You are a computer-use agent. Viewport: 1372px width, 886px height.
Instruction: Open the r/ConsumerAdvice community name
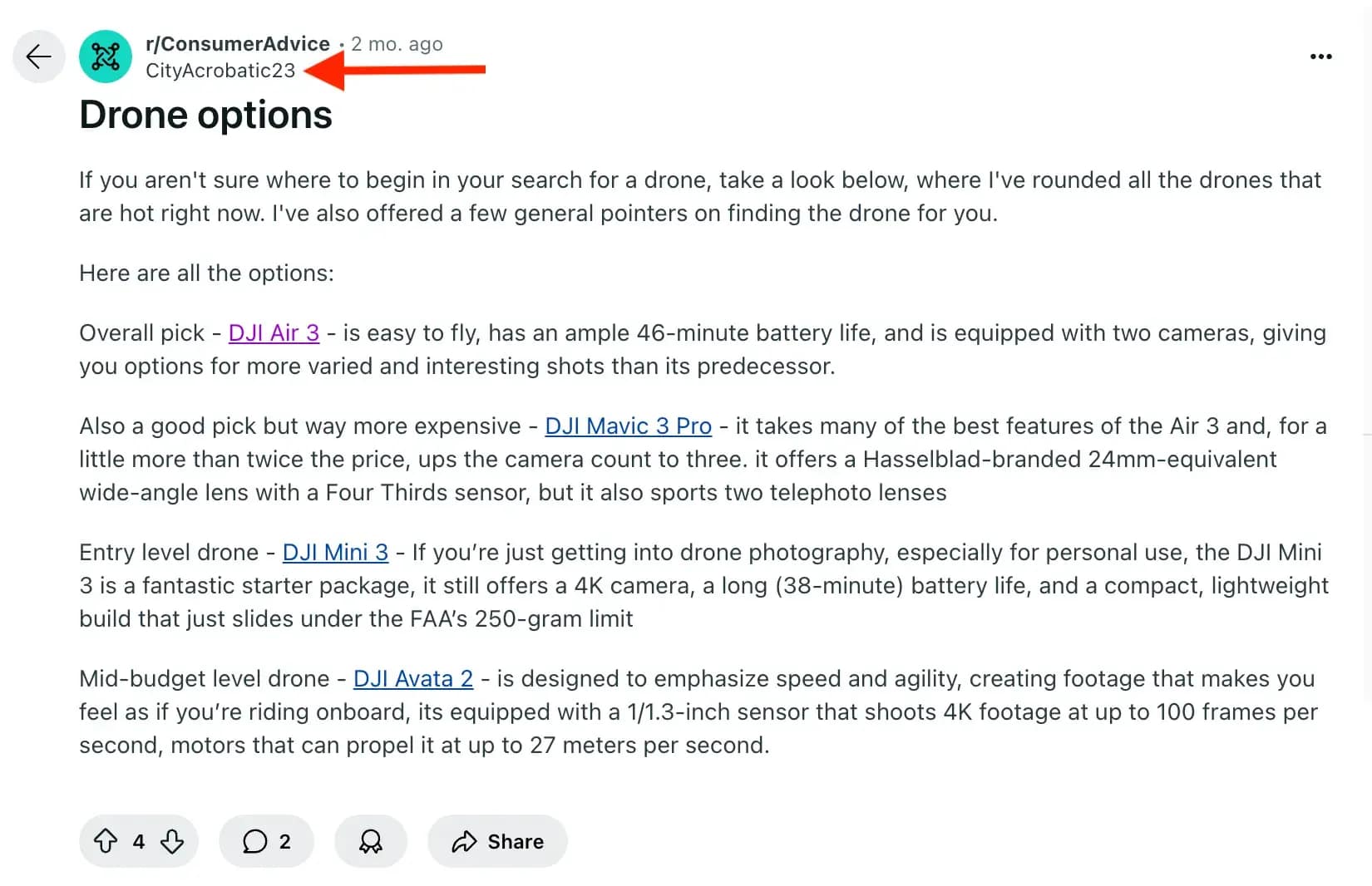pyautogui.click(x=239, y=43)
